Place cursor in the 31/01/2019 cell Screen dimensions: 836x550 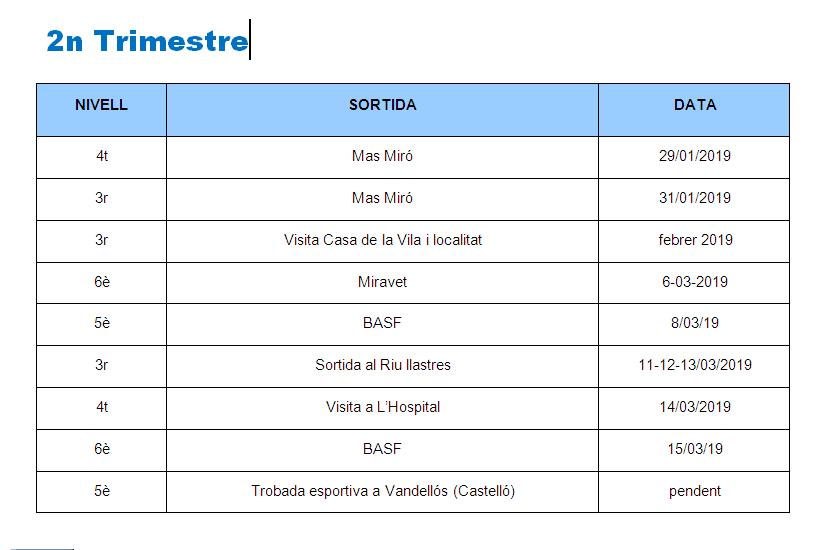tap(694, 198)
